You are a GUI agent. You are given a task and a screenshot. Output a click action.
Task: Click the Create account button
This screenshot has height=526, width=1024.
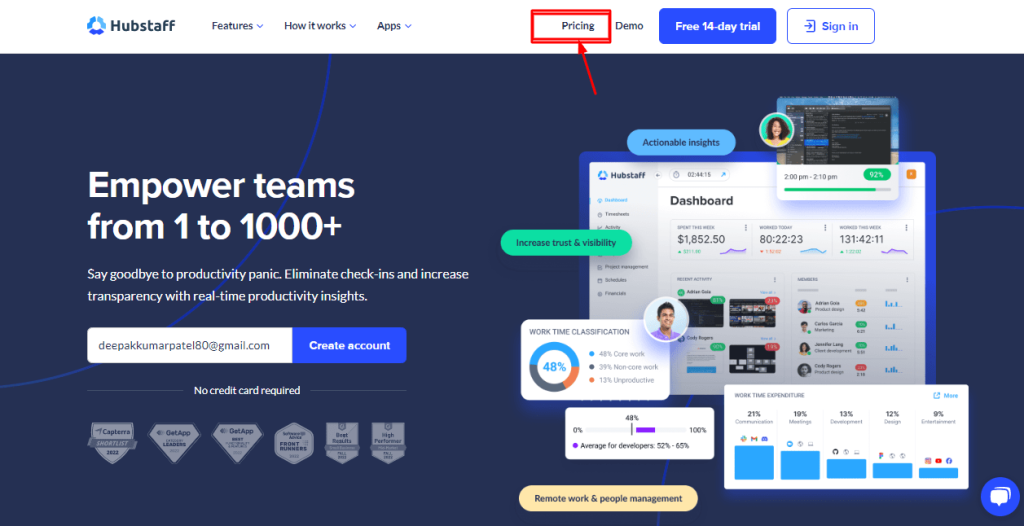click(349, 345)
